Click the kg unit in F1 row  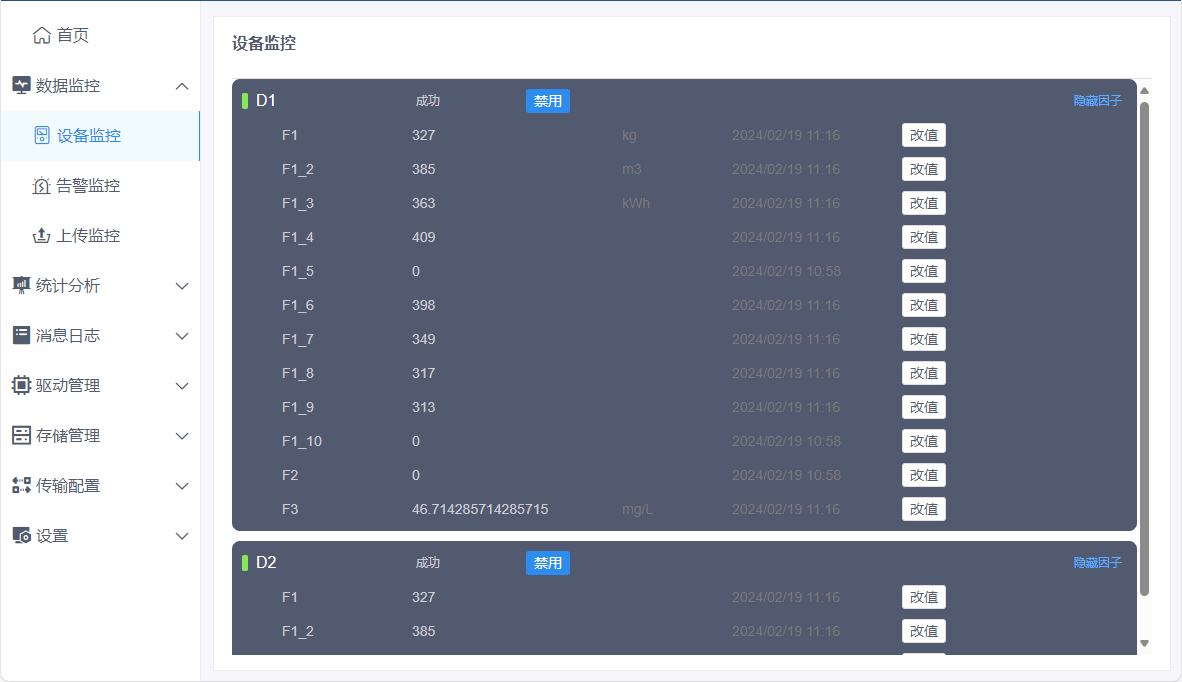point(629,136)
